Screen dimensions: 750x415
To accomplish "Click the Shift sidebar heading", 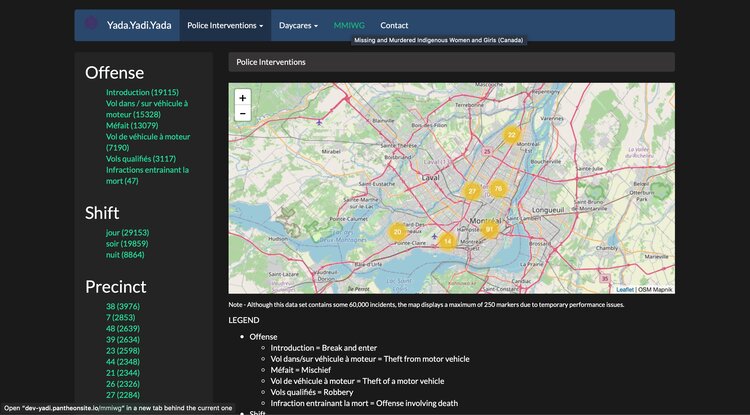I will pos(102,213).
